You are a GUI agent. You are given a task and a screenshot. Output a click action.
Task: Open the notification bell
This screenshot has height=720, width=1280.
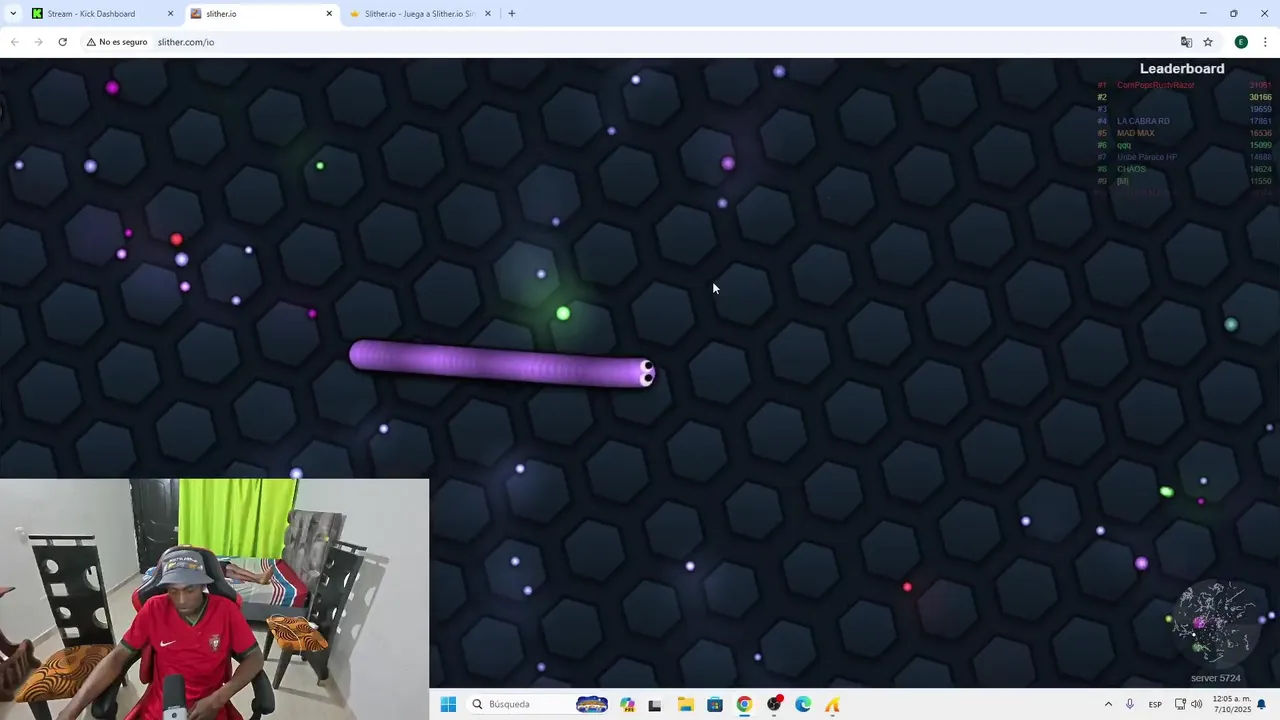[x=1262, y=704]
